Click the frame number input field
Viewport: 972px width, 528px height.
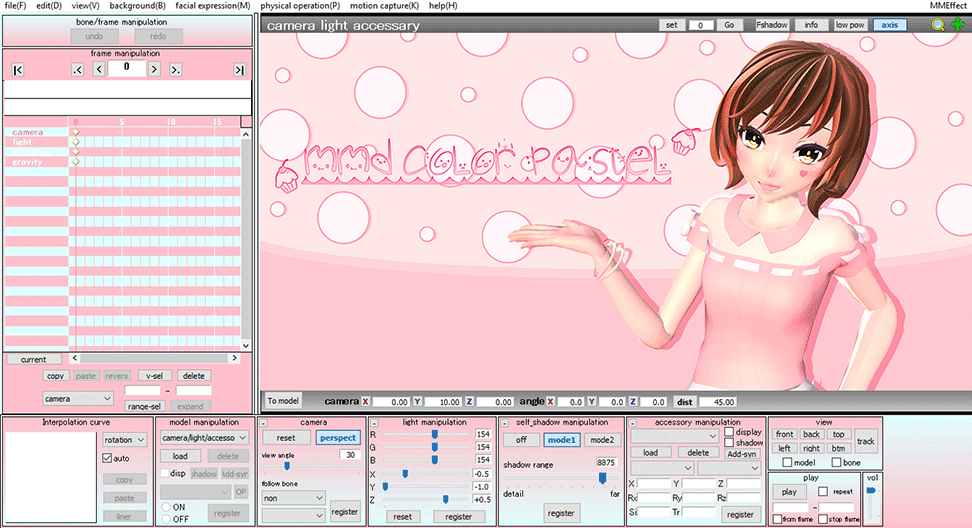pyautogui.click(x=126, y=68)
